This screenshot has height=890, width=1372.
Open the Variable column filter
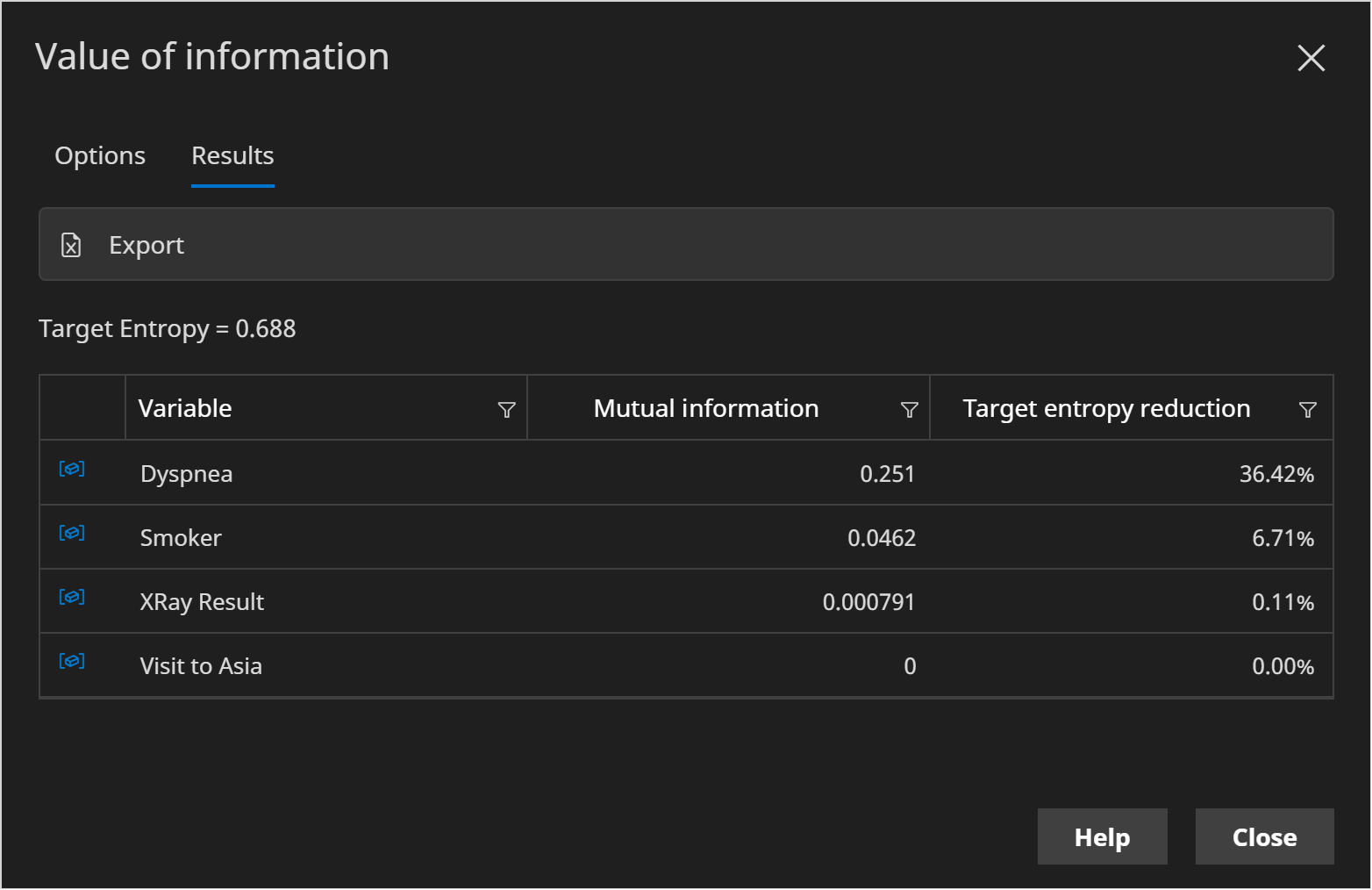pyautogui.click(x=506, y=410)
